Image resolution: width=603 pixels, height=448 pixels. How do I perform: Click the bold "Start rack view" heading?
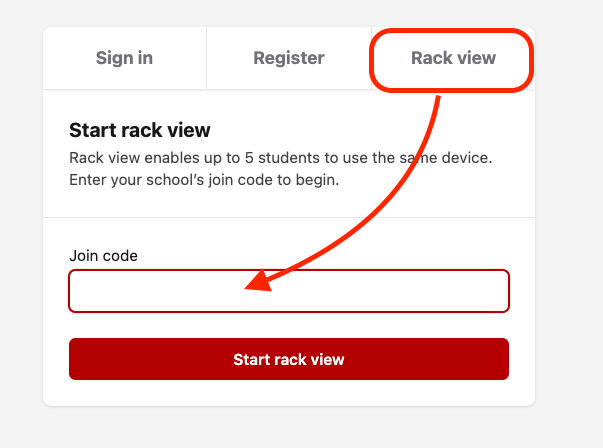point(139,130)
